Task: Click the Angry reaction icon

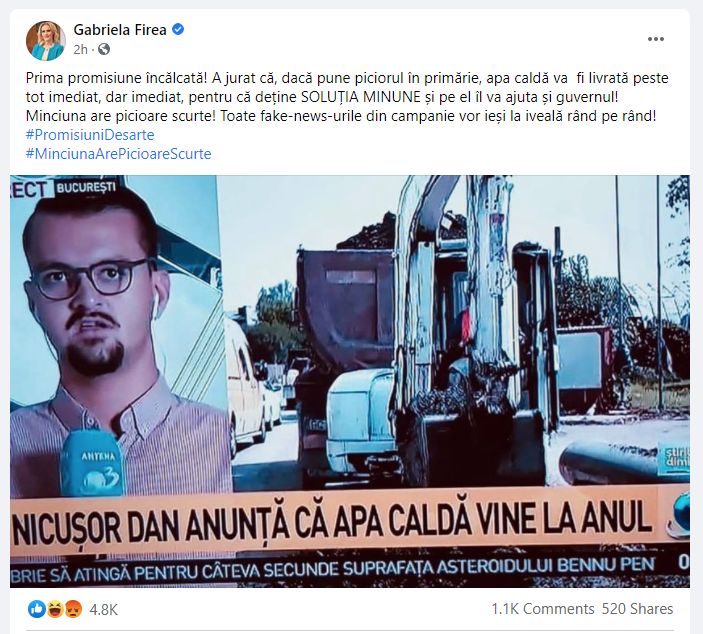Action: coord(72,609)
